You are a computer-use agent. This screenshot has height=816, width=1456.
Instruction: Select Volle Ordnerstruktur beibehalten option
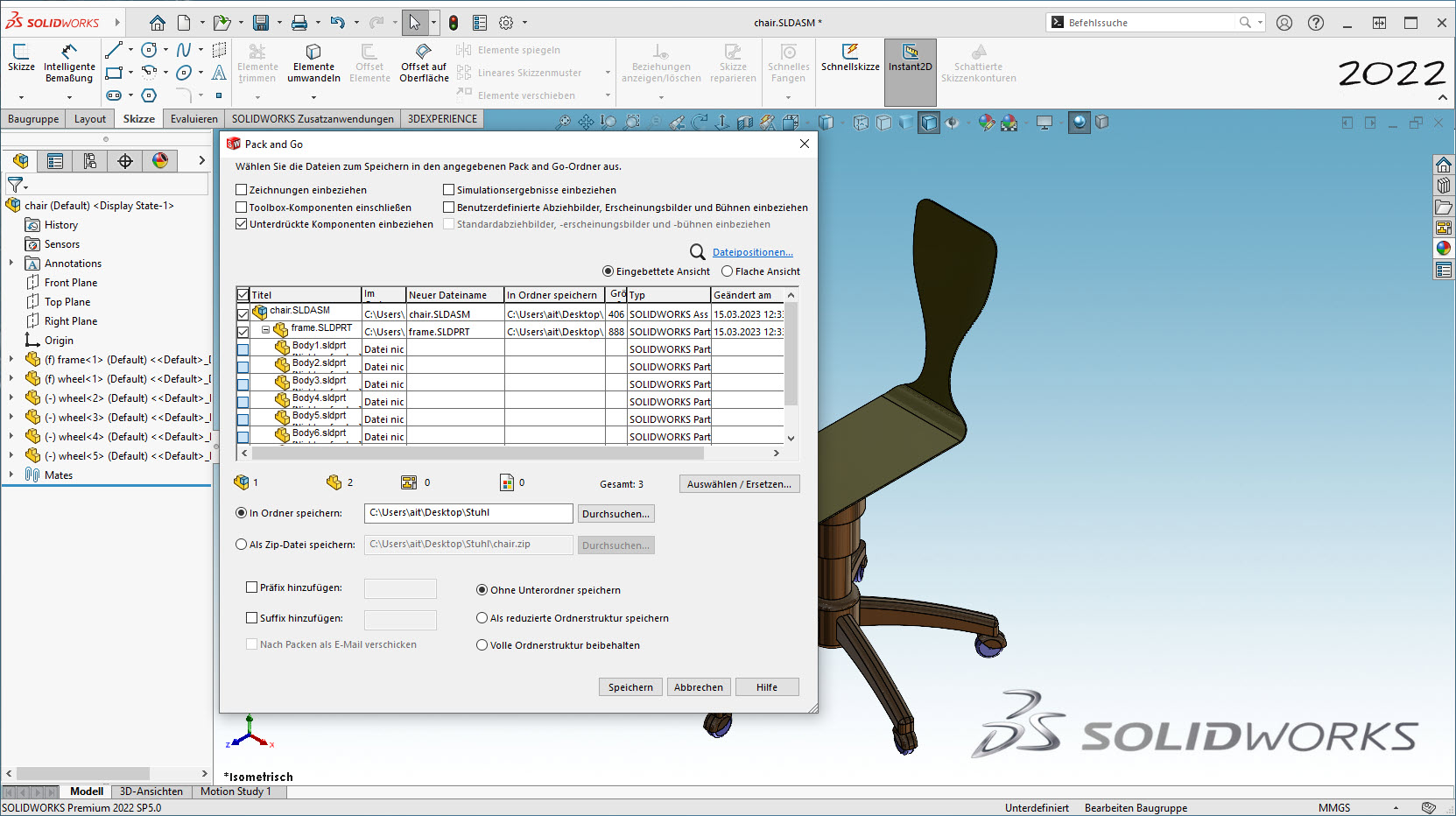coord(482,645)
